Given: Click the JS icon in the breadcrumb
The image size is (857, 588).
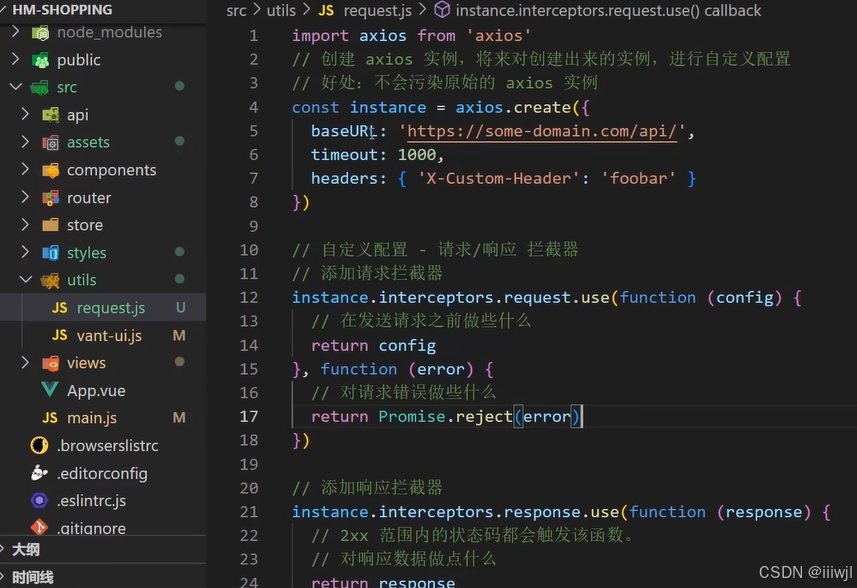Looking at the screenshot, I should tap(326, 10).
